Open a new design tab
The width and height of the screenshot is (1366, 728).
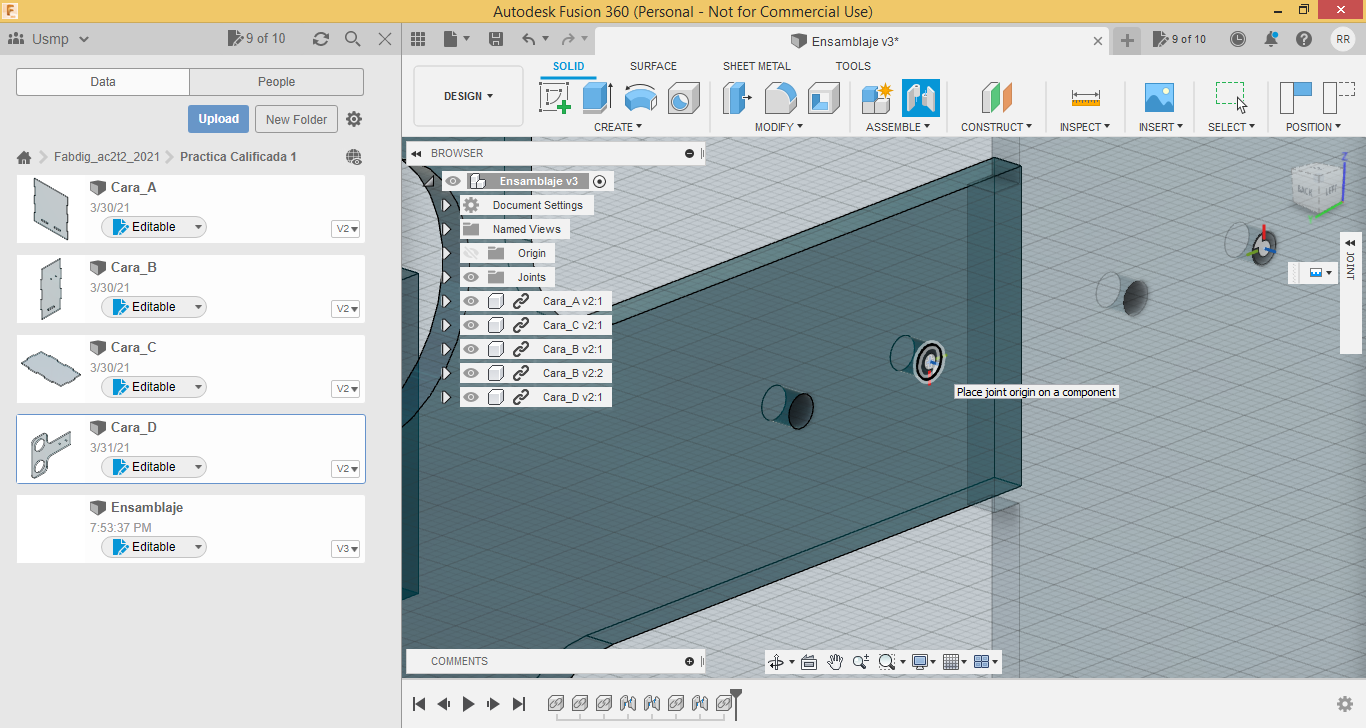pyautogui.click(x=1127, y=40)
